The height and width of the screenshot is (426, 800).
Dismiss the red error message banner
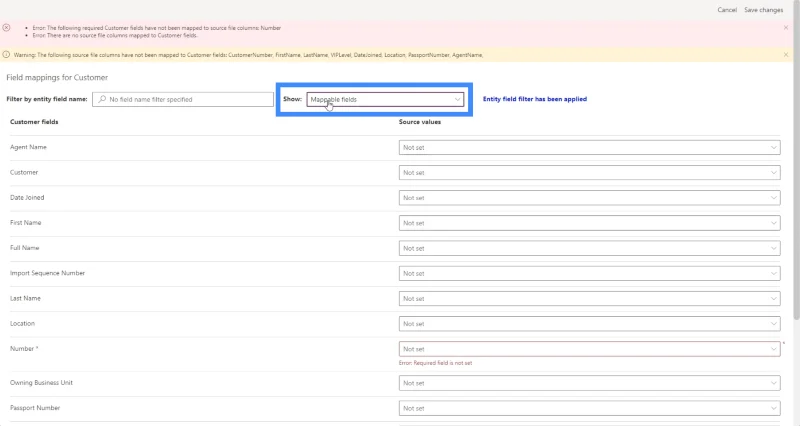click(x=786, y=28)
